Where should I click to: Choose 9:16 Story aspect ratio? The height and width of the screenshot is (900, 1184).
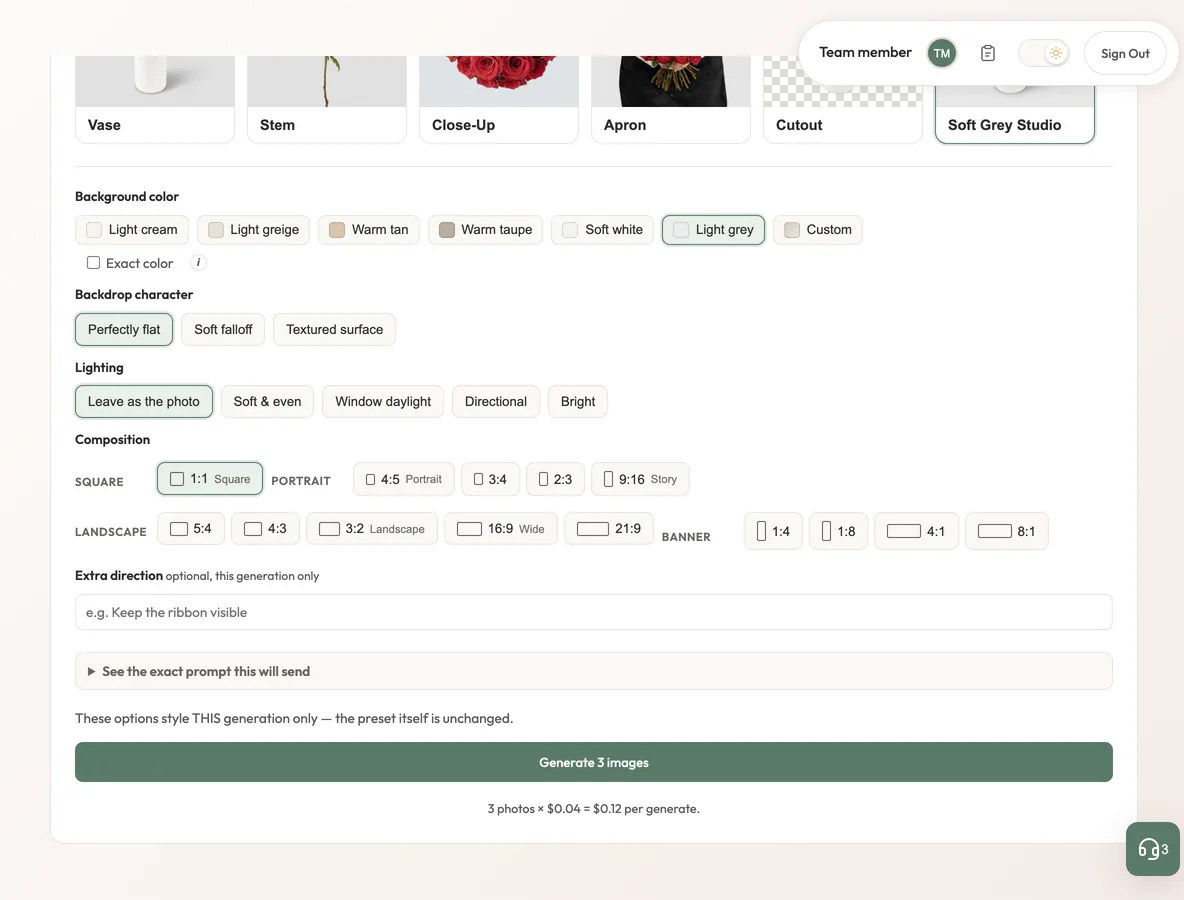(x=640, y=479)
